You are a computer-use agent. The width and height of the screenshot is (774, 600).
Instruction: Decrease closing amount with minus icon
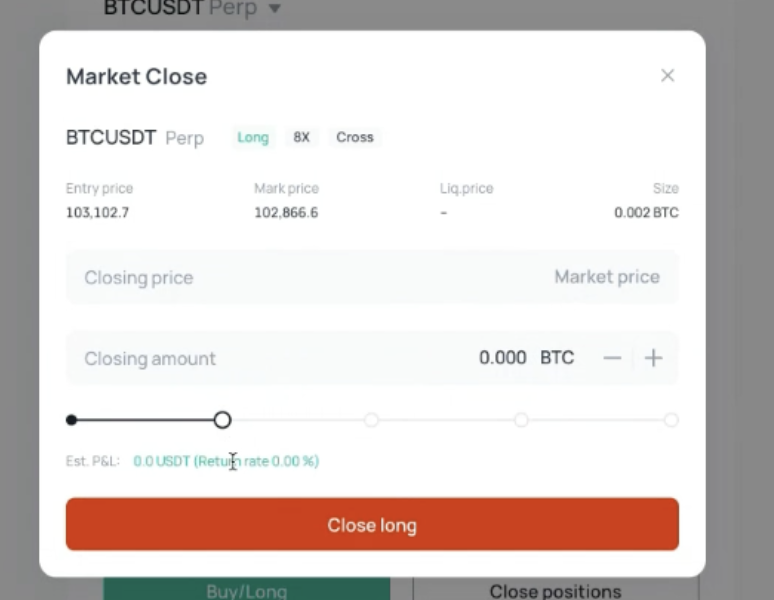[x=612, y=358]
